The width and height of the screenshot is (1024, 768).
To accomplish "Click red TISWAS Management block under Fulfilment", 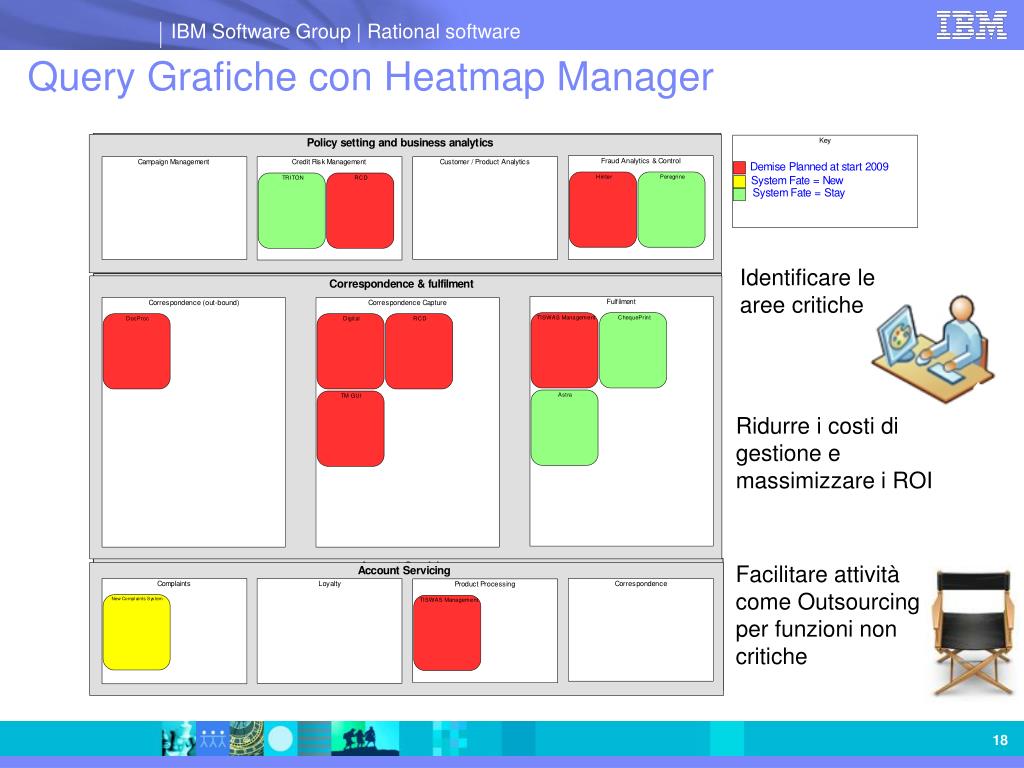I will pos(564,350).
